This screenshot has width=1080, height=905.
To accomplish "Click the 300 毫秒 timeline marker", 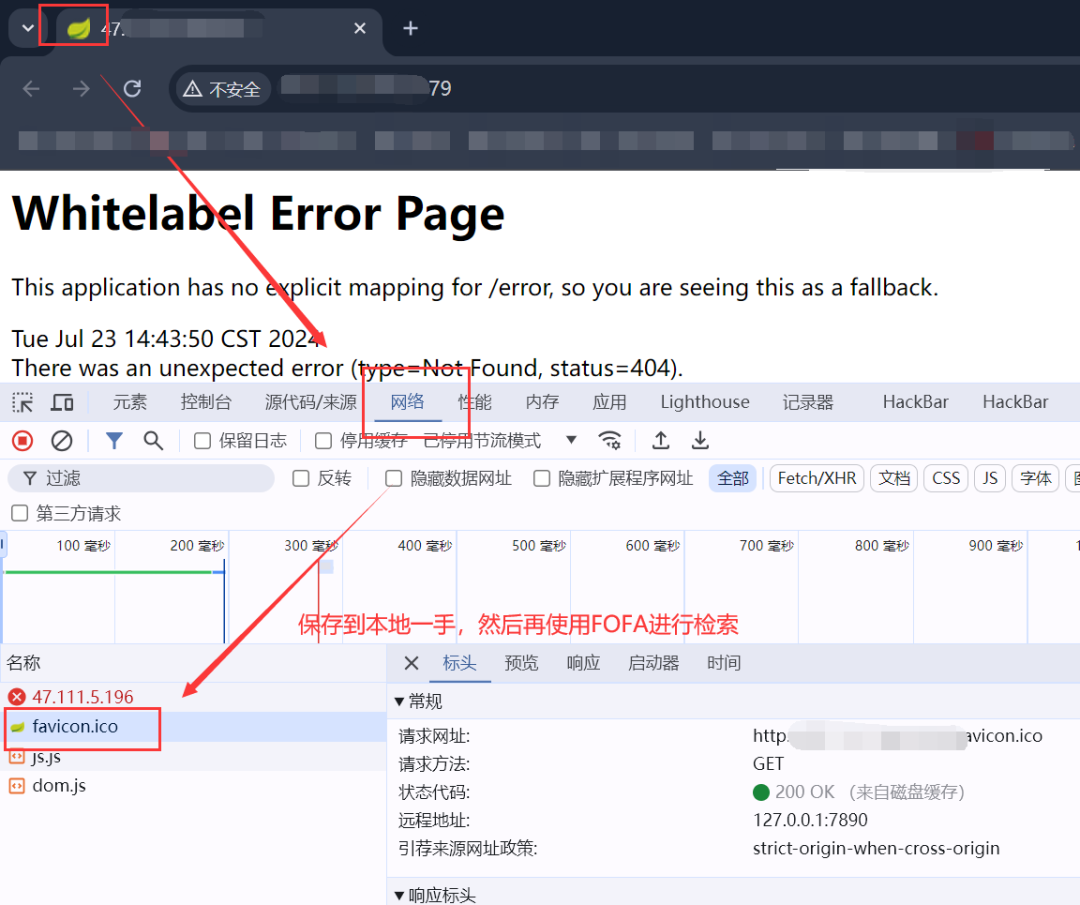I will tap(311, 546).
